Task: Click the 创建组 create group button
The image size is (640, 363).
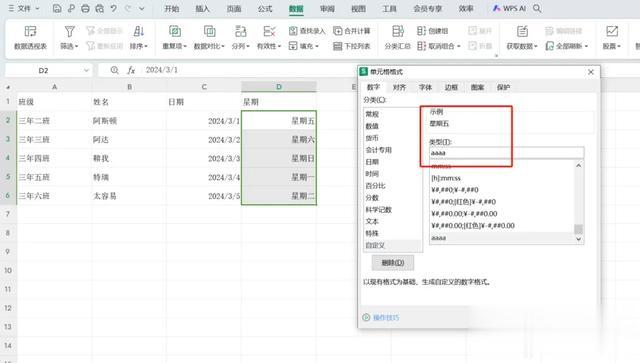Action: (x=433, y=31)
